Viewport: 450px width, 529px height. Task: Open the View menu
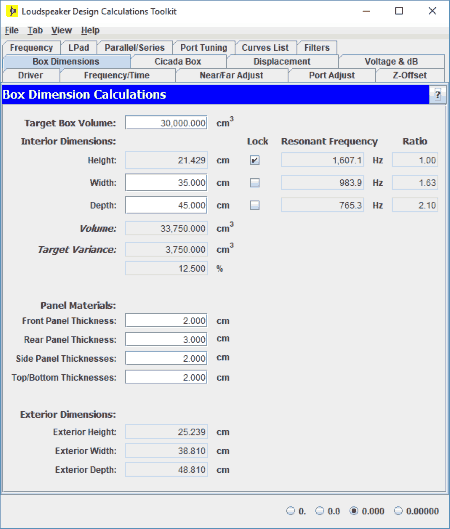[61, 30]
